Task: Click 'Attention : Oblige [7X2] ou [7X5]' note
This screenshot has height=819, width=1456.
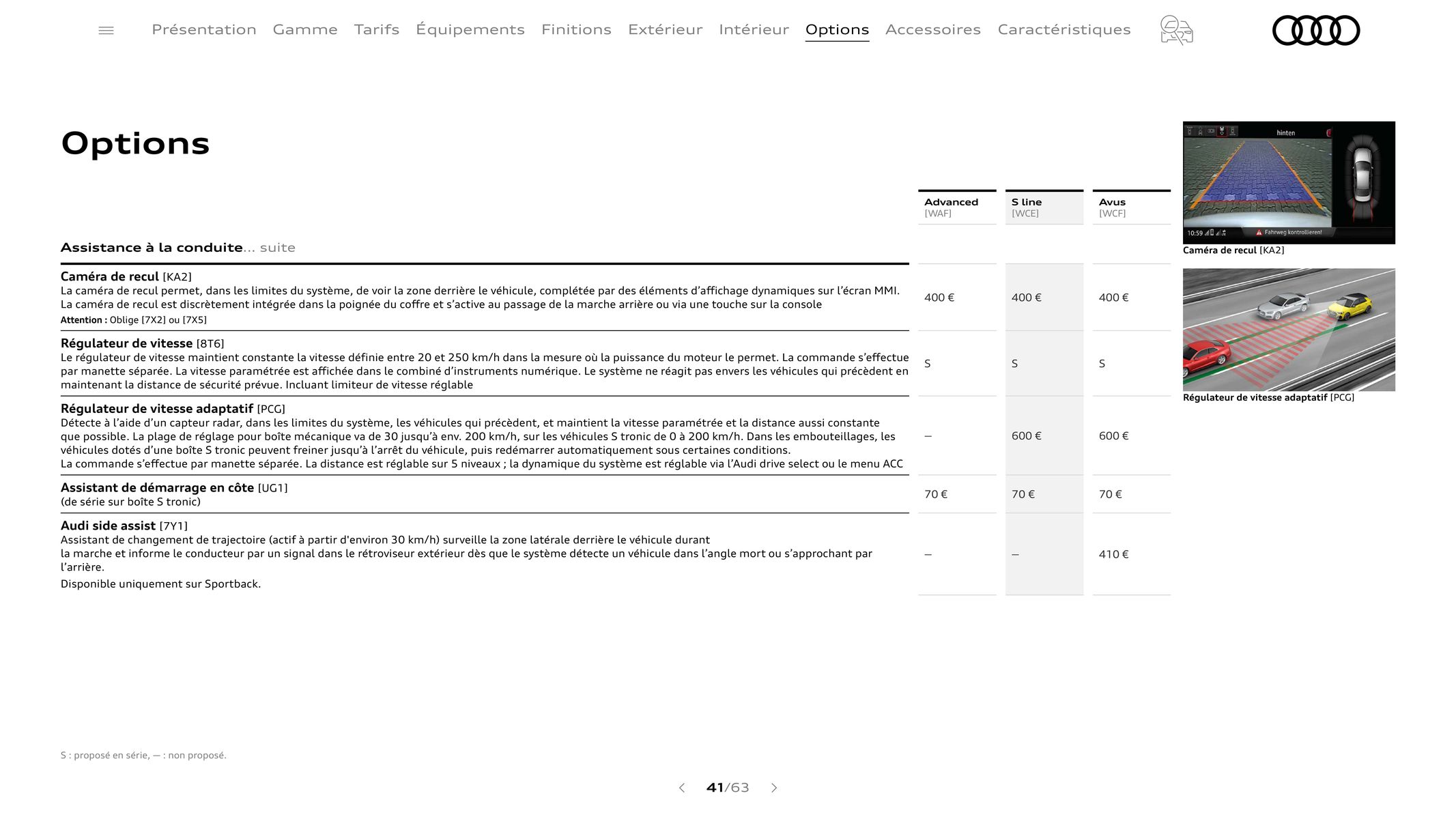Action: 134,320
